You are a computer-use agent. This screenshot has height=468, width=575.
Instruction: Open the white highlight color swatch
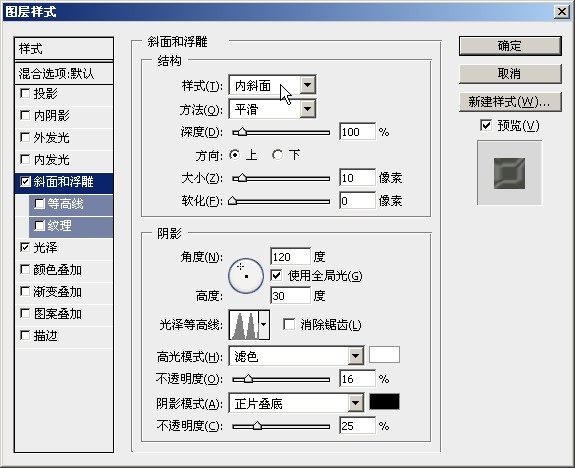384,355
